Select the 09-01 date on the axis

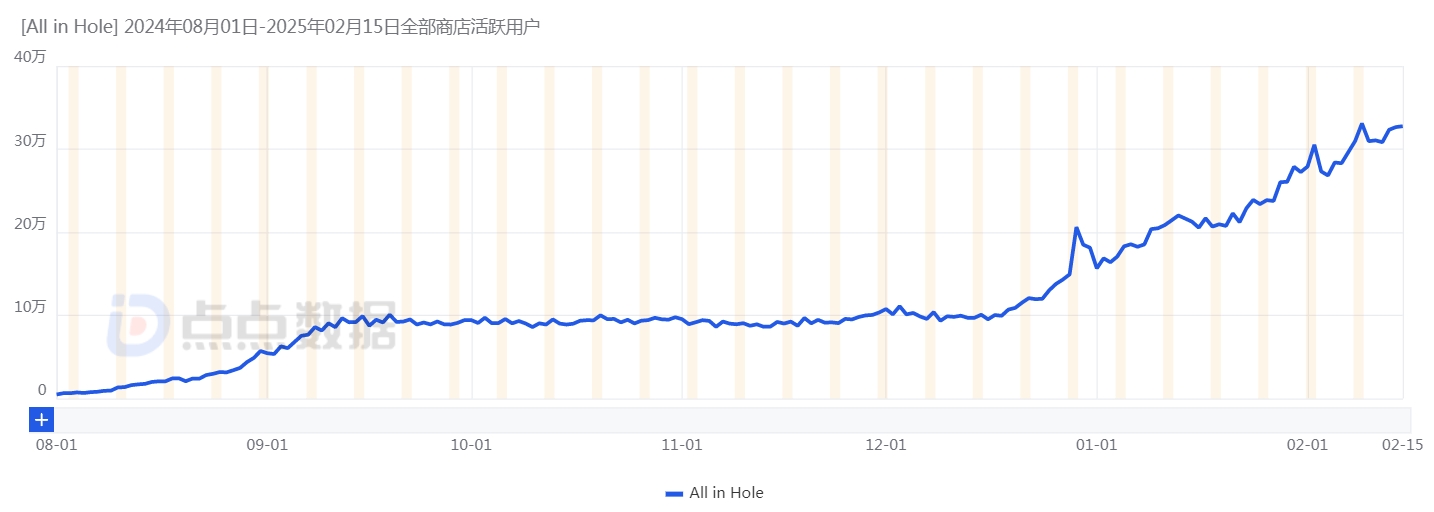(266, 444)
